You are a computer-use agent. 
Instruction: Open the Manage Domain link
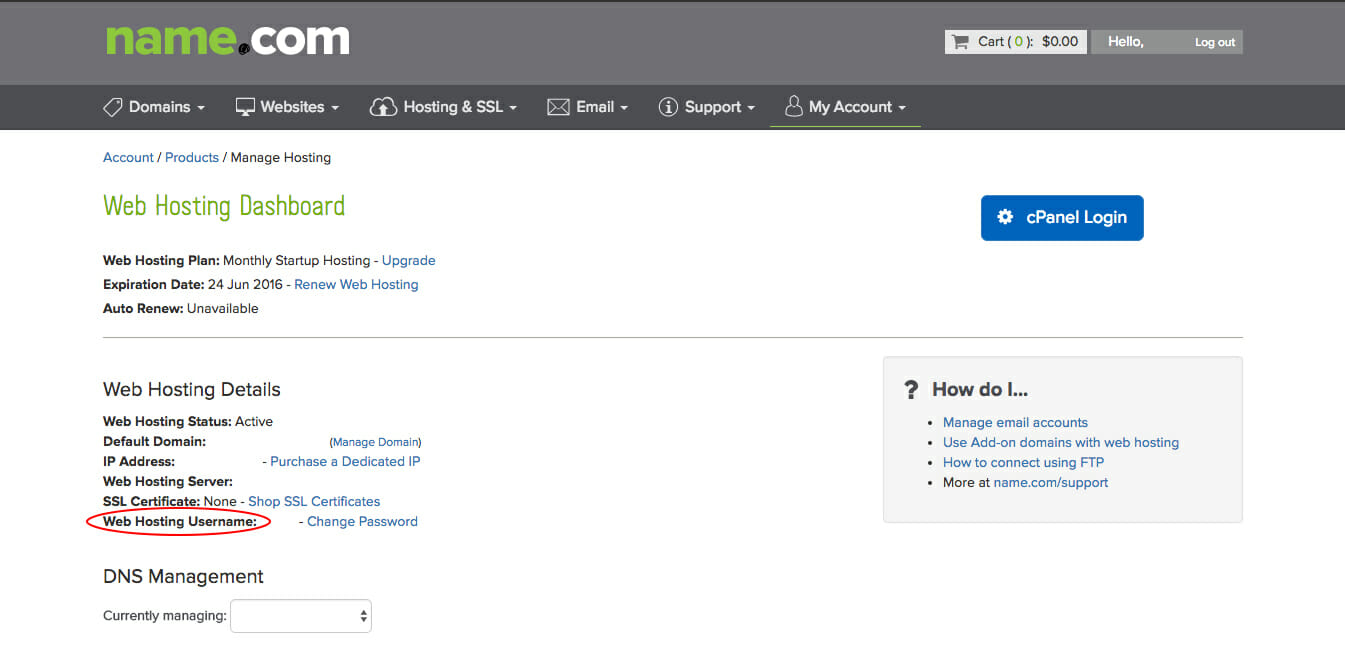click(376, 442)
